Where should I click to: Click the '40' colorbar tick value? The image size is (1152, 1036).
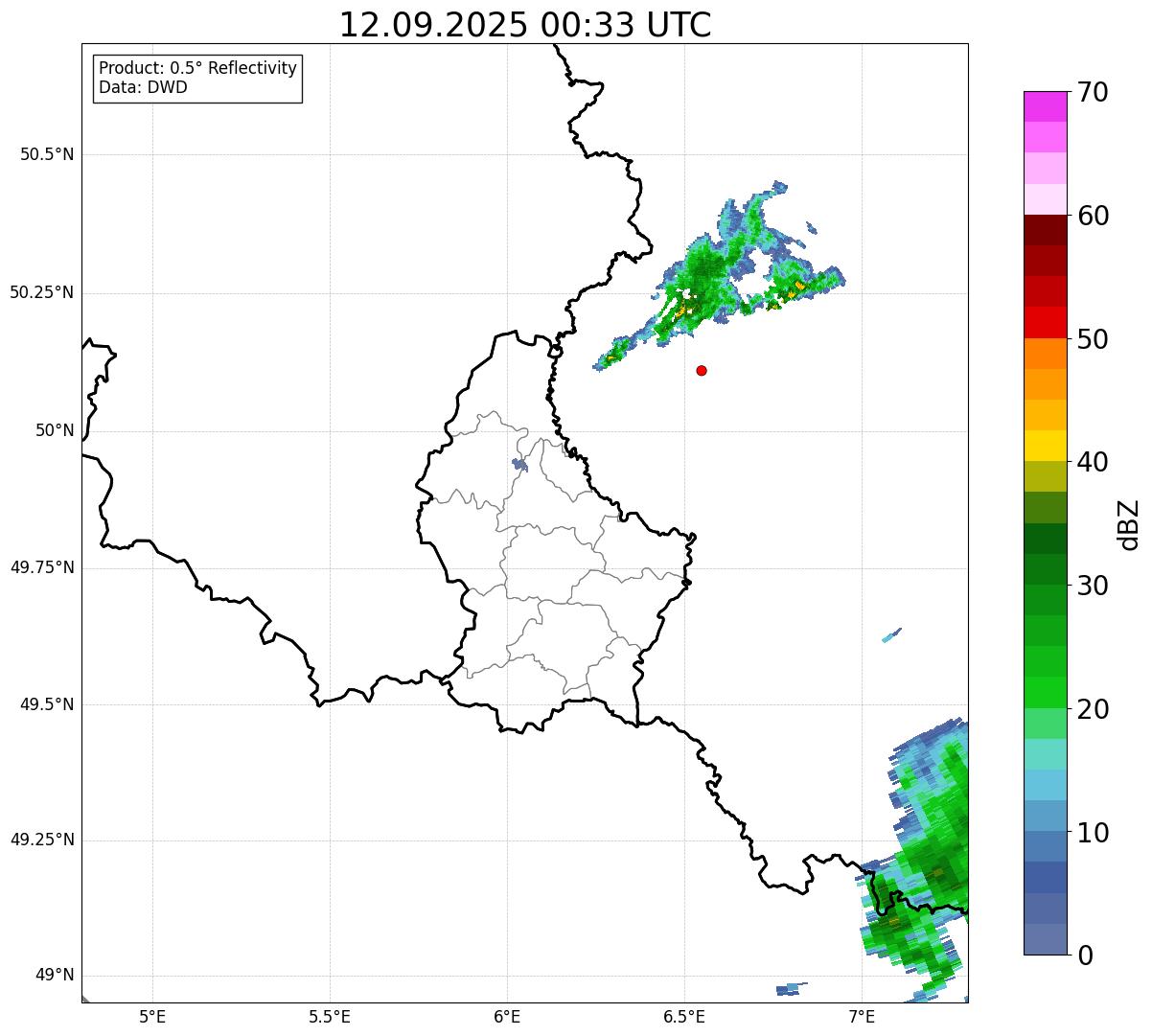1093,463
